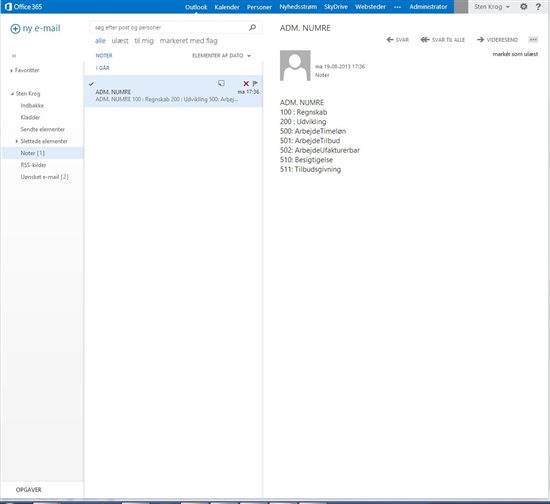The width and height of the screenshot is (550, 504).
Task: Collapse the folder pane with double chevron
Action: [x=14, y=56]
